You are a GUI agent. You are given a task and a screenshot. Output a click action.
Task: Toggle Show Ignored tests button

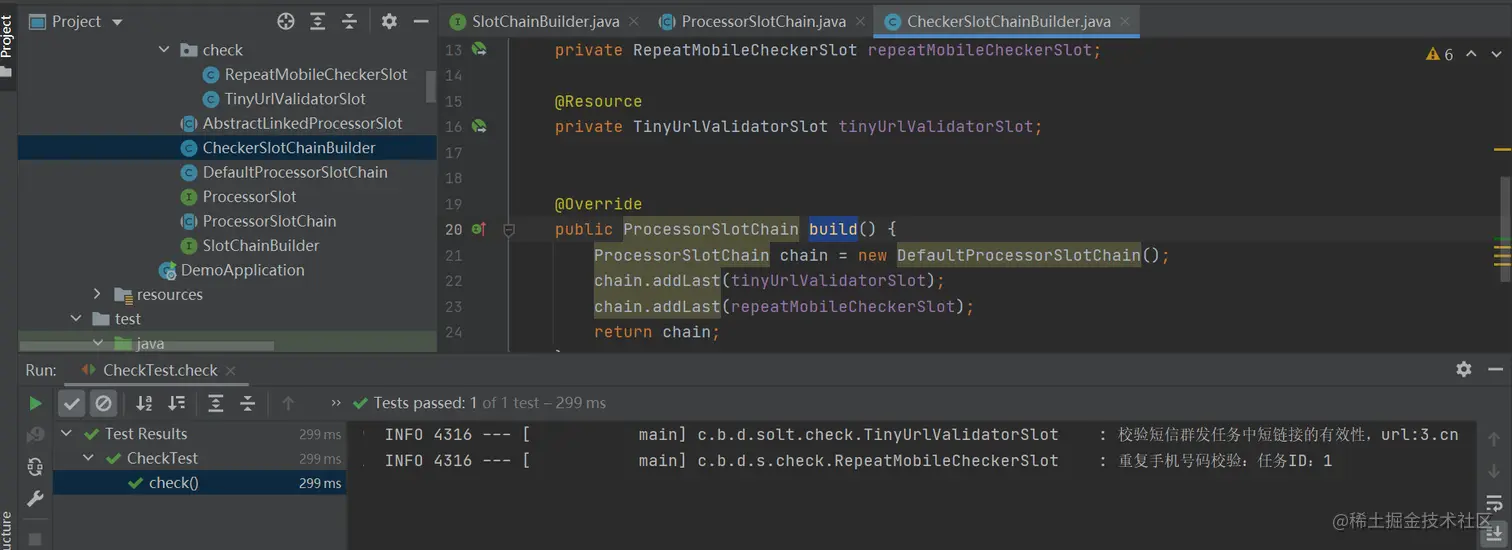click(x=103, y=403)
